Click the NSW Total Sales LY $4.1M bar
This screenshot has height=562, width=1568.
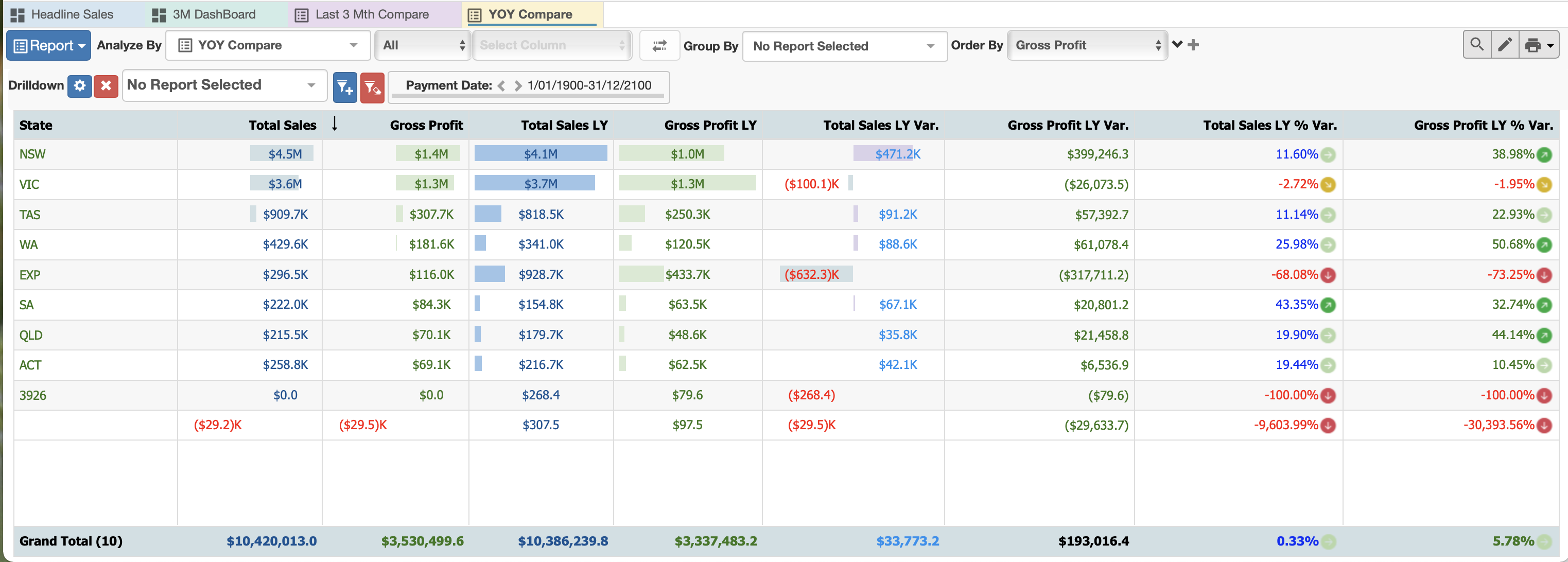pyautogui.click(x=541, y=154)
